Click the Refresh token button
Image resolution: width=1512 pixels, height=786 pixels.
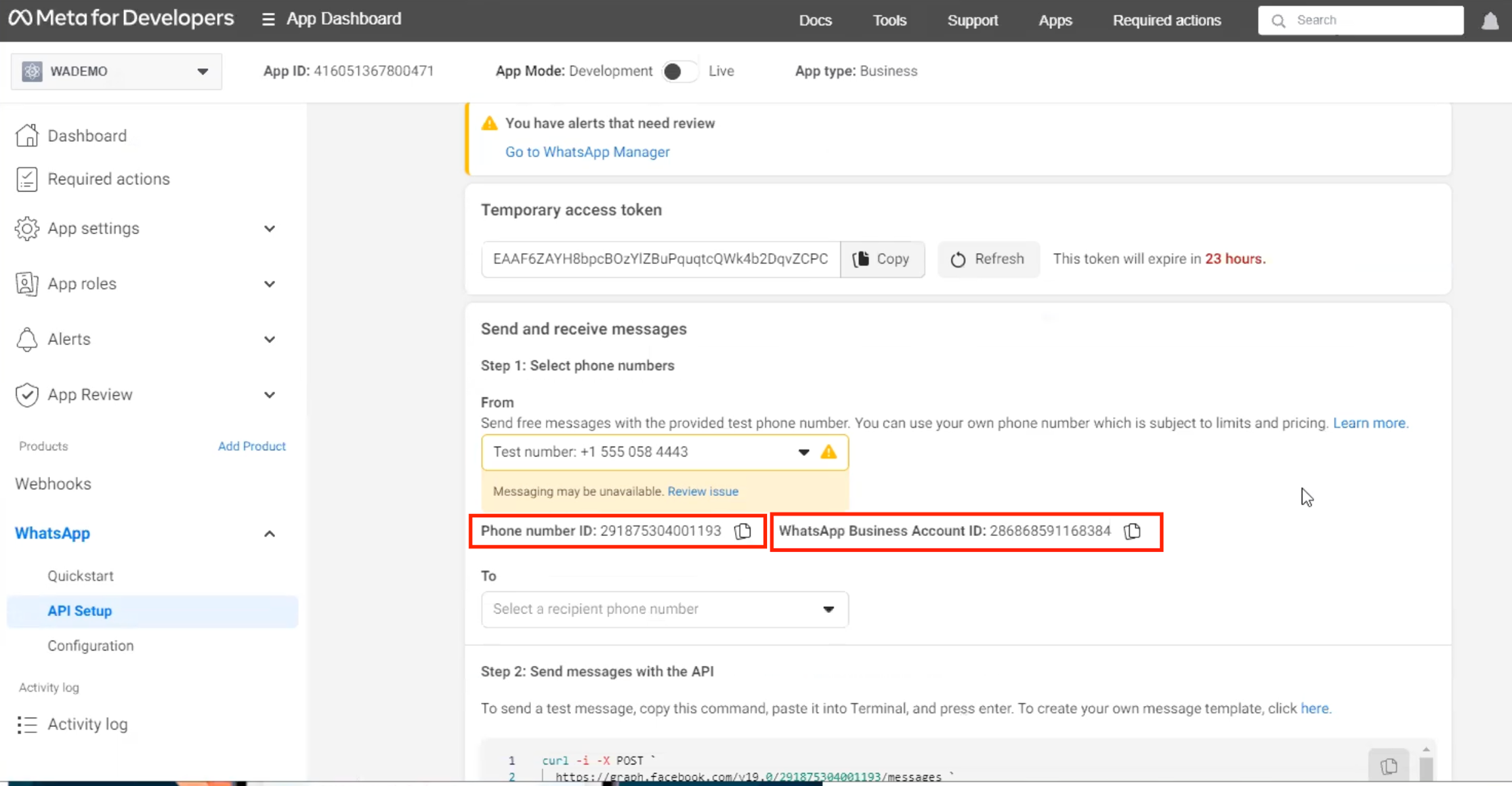(988, 259)
